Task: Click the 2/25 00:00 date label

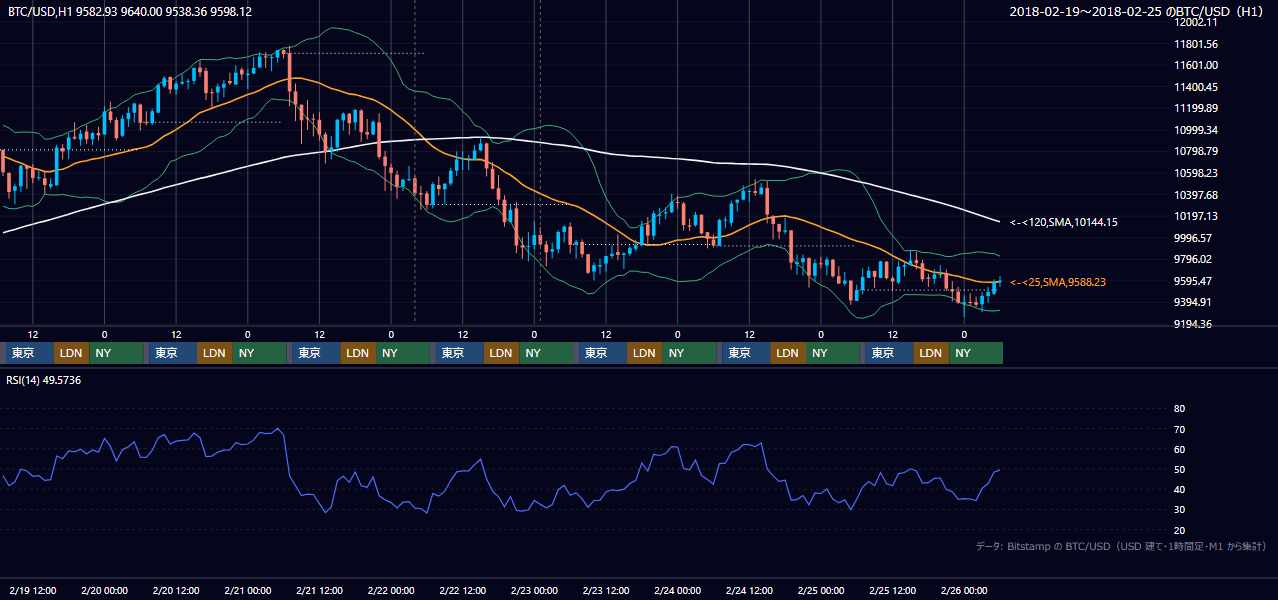Action: [x=821, y=590]
